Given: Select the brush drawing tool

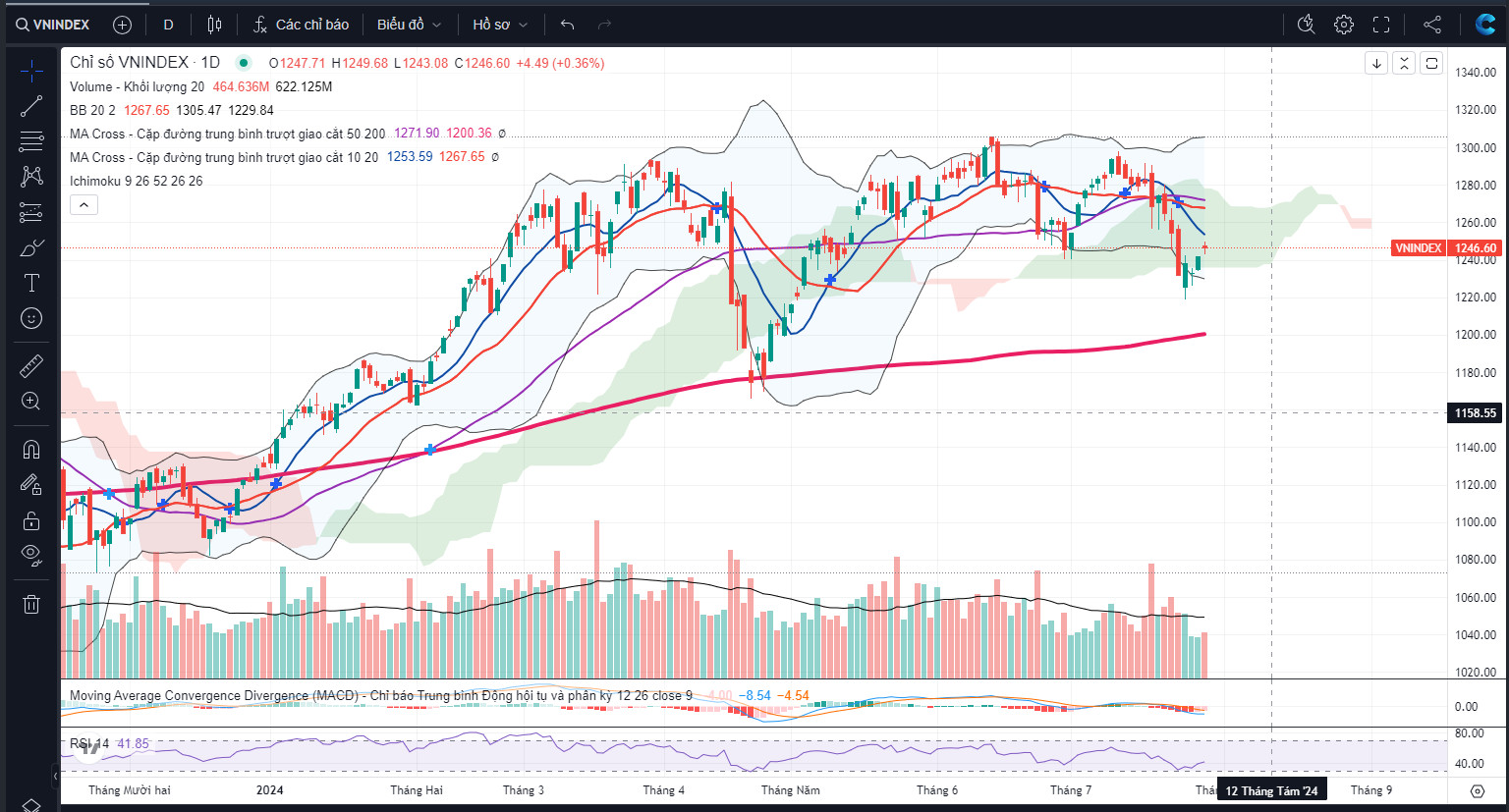Looking at the screenshot, I should (31, 247).
